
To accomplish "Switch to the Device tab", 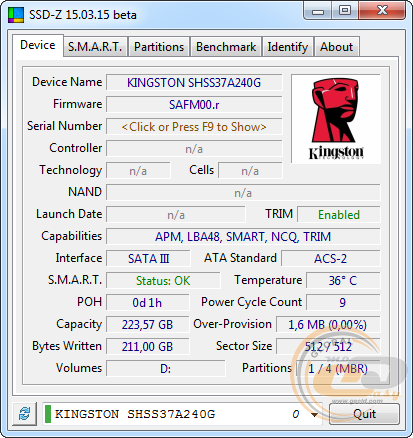I will (38, 45).
